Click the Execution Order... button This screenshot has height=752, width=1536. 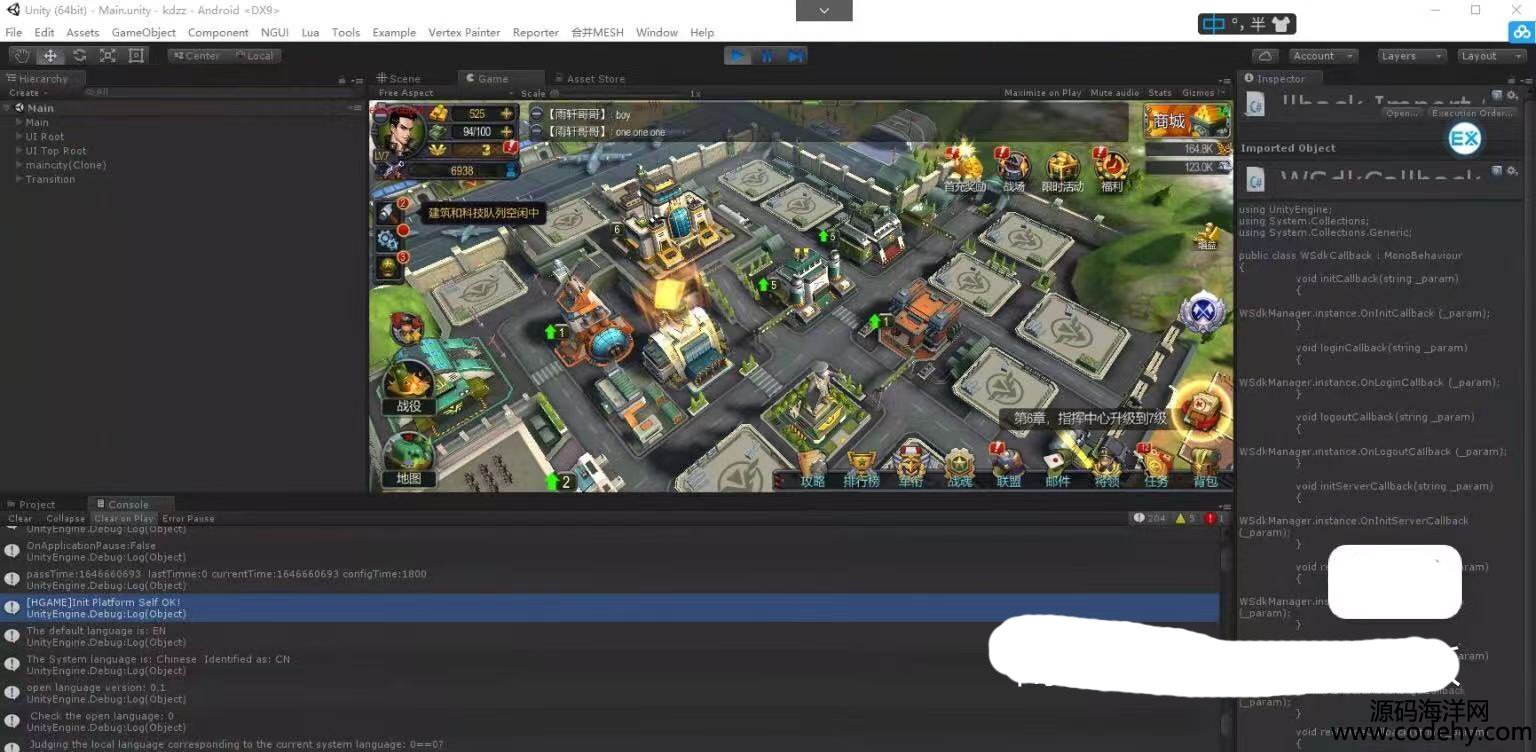[1473, 113]
